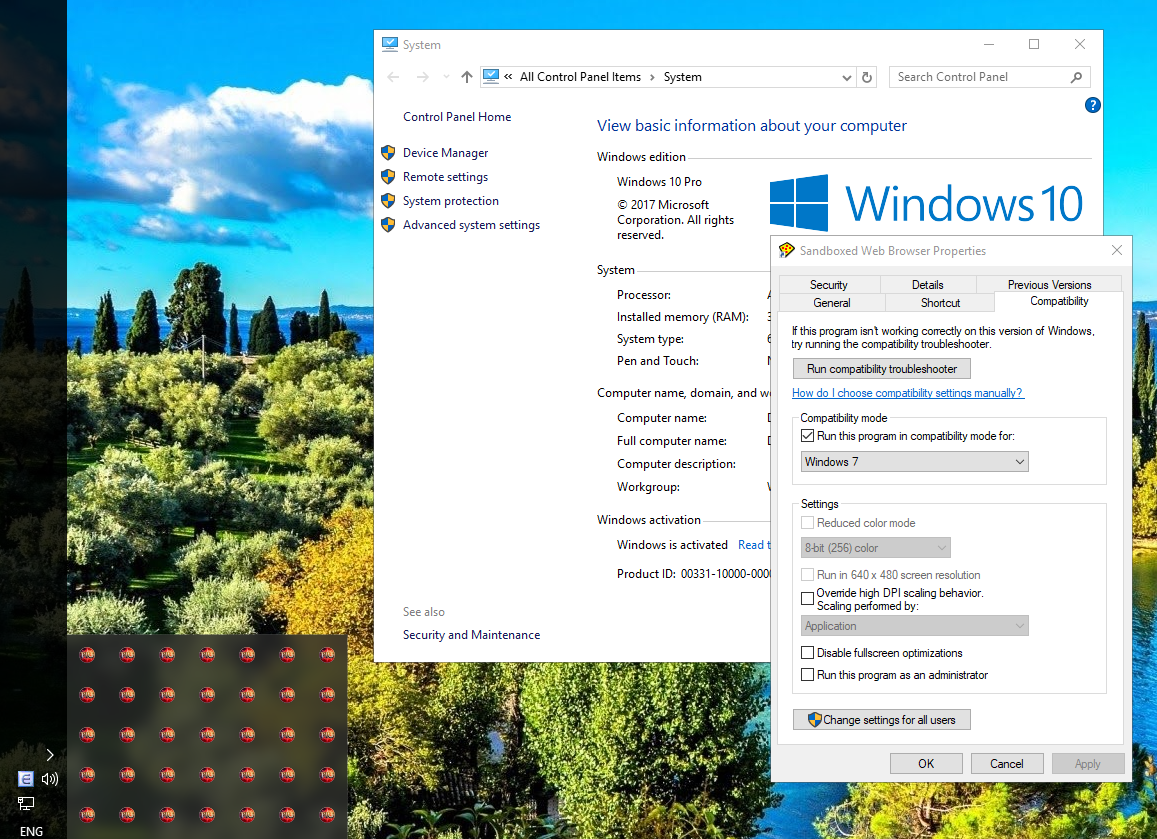The height and width of the screenshot is (839, 1157).
Task: Select the Compatibility tab
Action: 1059,301
